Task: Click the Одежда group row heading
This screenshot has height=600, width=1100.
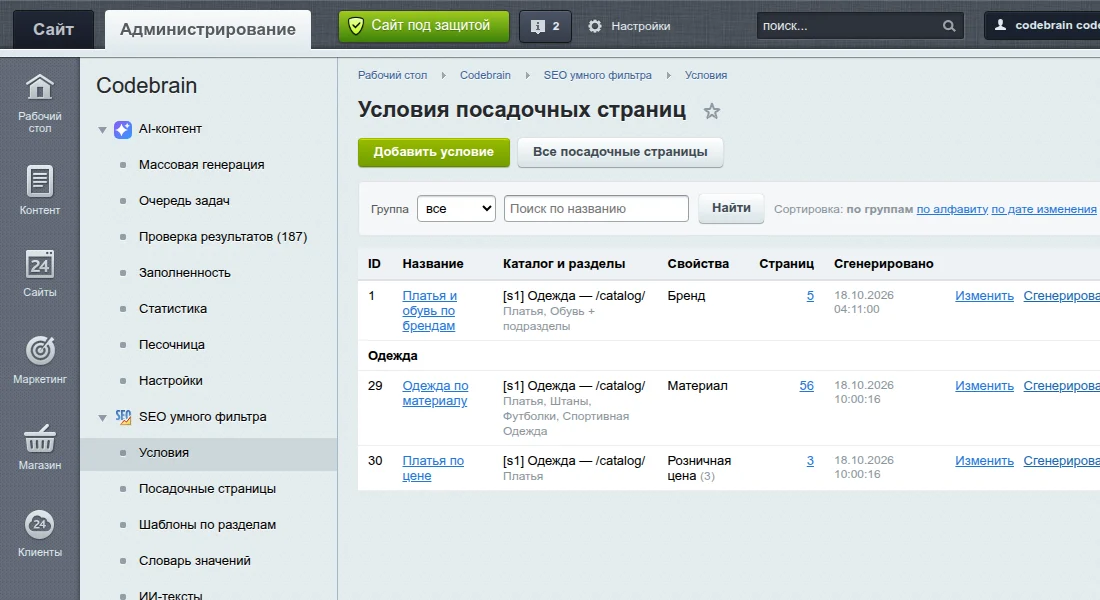Action: click(x=393, y=356)
